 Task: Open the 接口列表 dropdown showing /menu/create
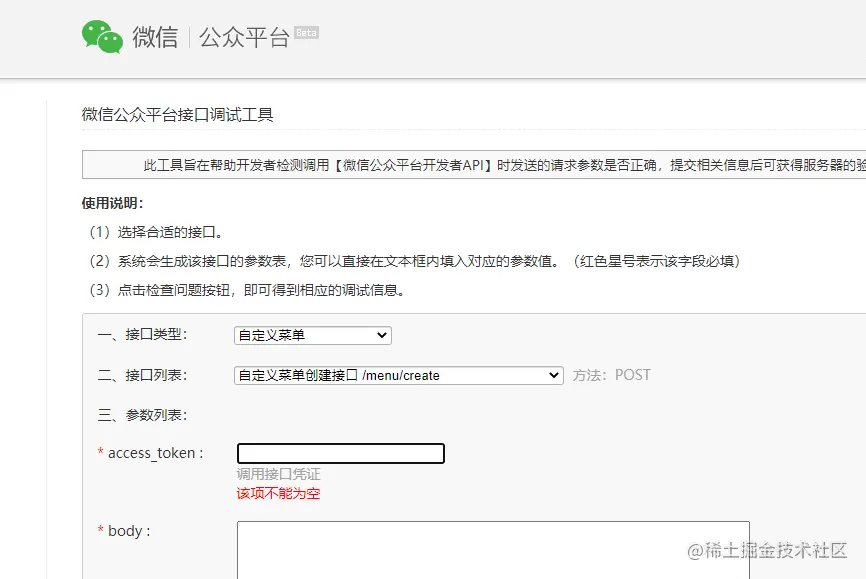click(399, 376)
